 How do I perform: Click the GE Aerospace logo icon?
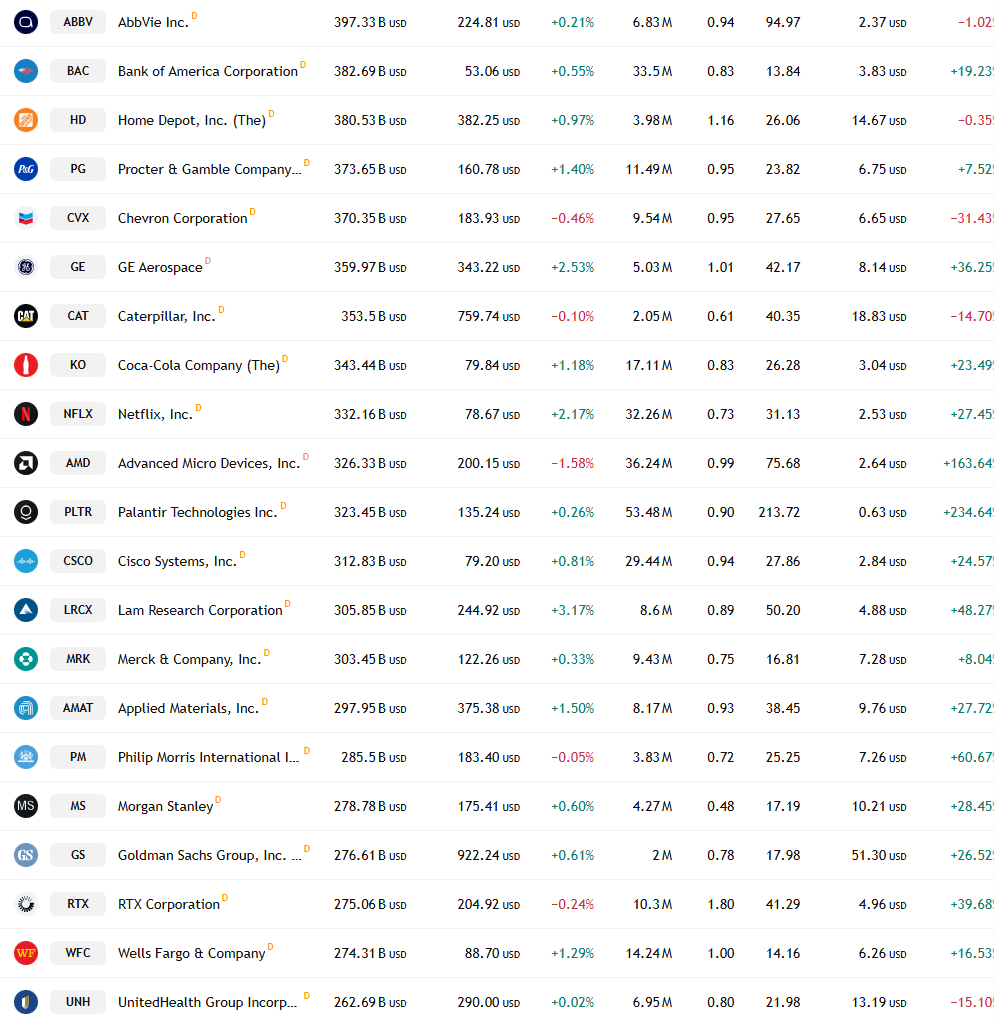pos(26,267)
